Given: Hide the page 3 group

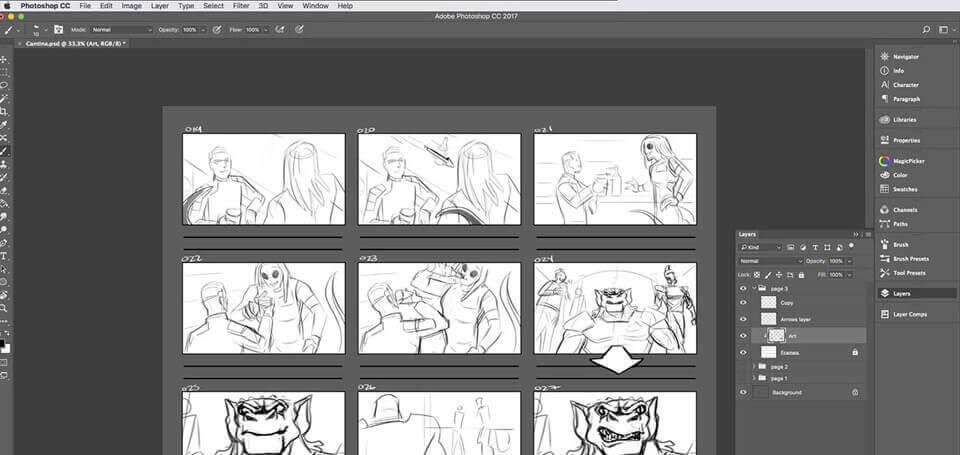Looking at the screenshot, I should tap(743, 288).
